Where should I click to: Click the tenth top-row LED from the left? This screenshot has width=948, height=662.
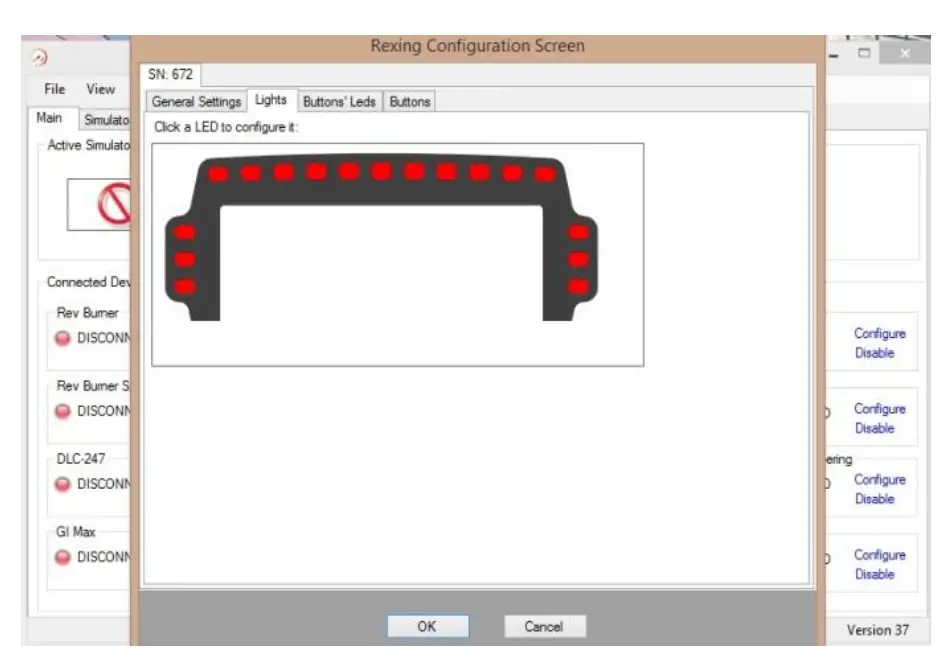(x=512, y=174)
